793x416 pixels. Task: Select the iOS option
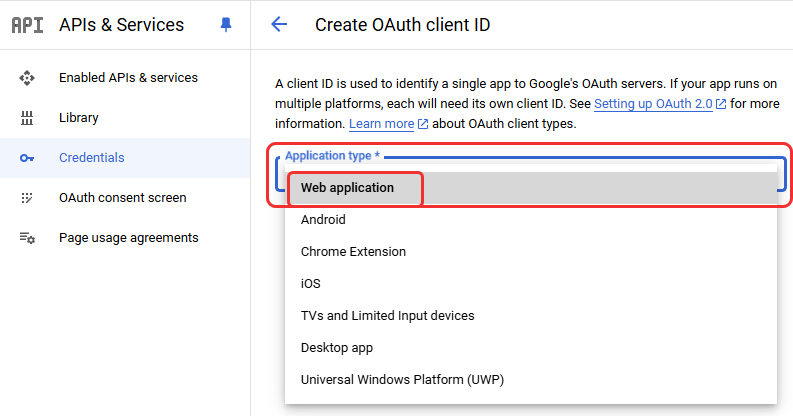coord(310,284)
